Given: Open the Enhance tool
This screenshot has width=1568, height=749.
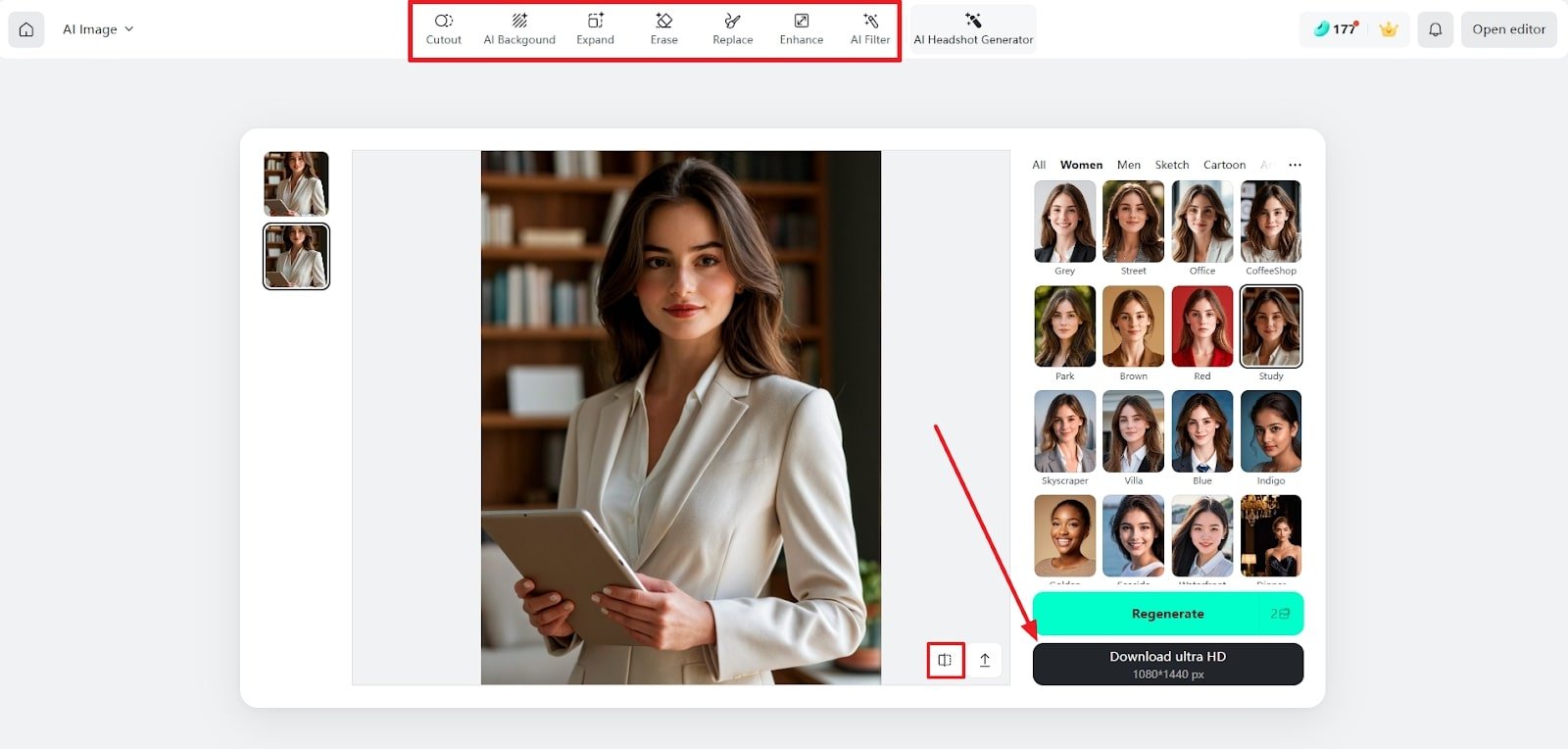Looking at the screenshot, I should [x=801, y=29].
